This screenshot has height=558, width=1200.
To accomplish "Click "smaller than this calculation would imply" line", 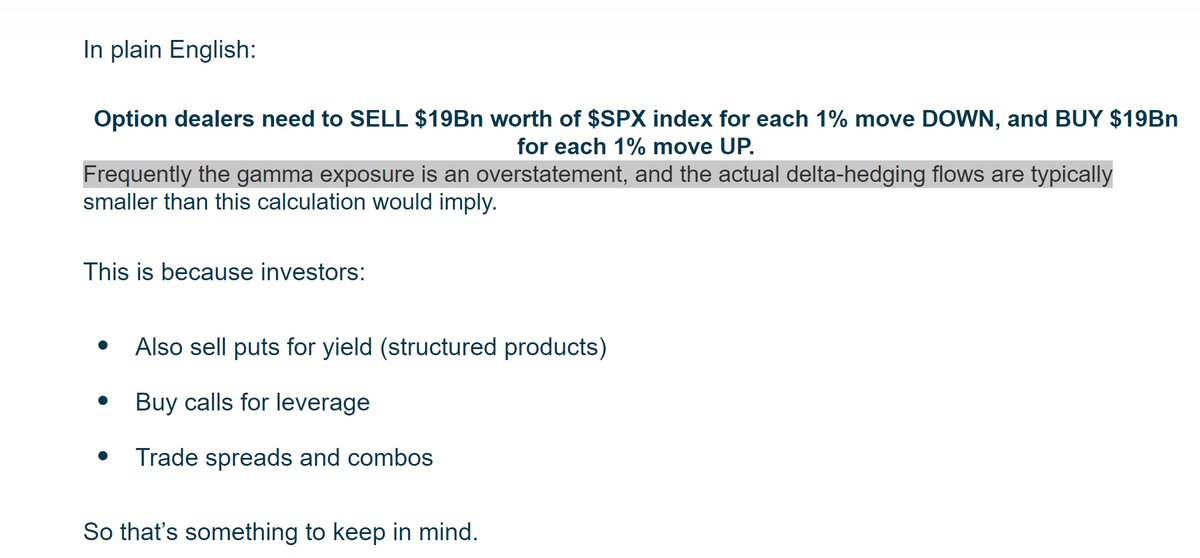I will 289,204.
